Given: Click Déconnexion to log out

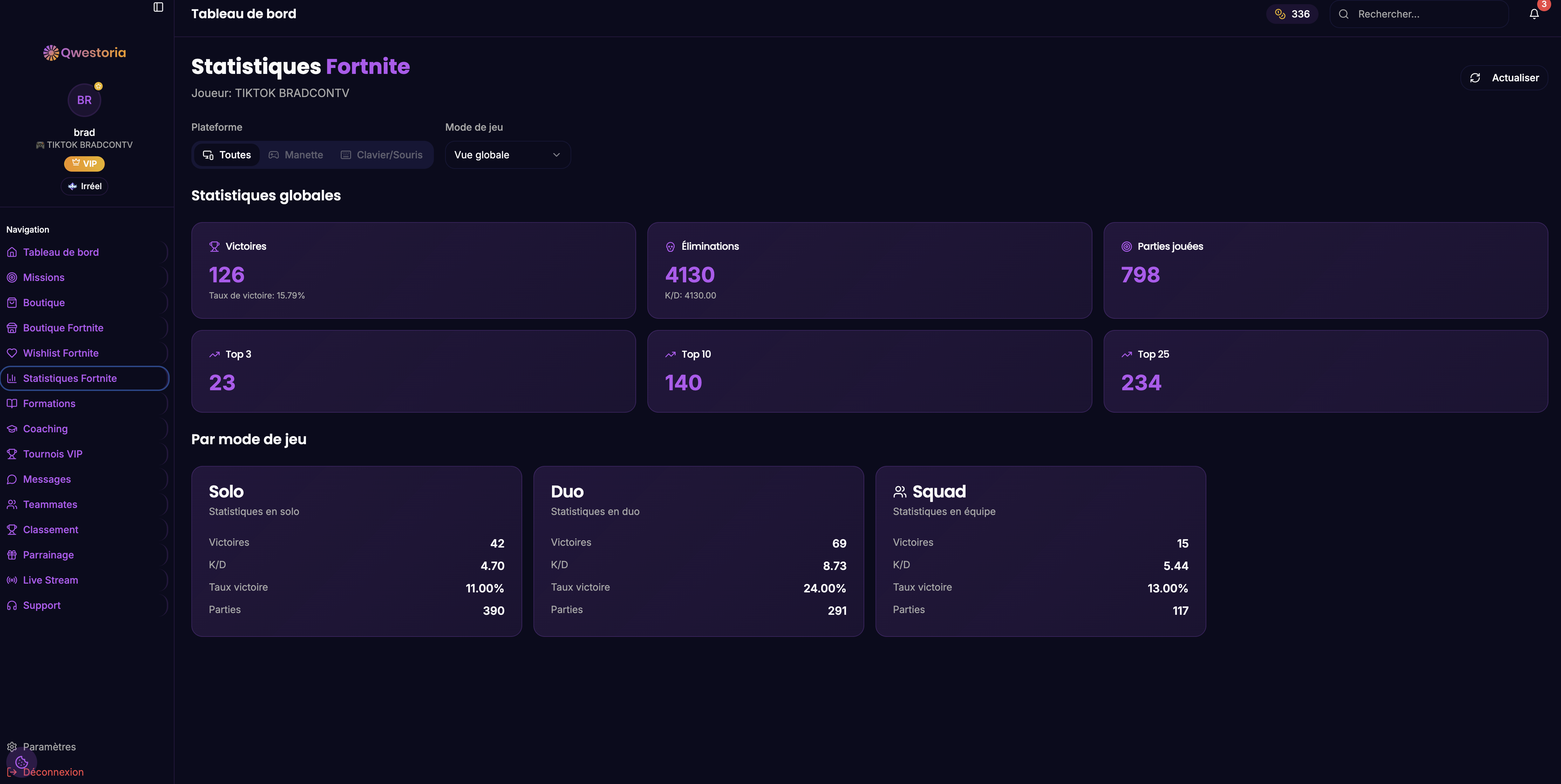Looking at the screenshot, I should coord(53,772).
